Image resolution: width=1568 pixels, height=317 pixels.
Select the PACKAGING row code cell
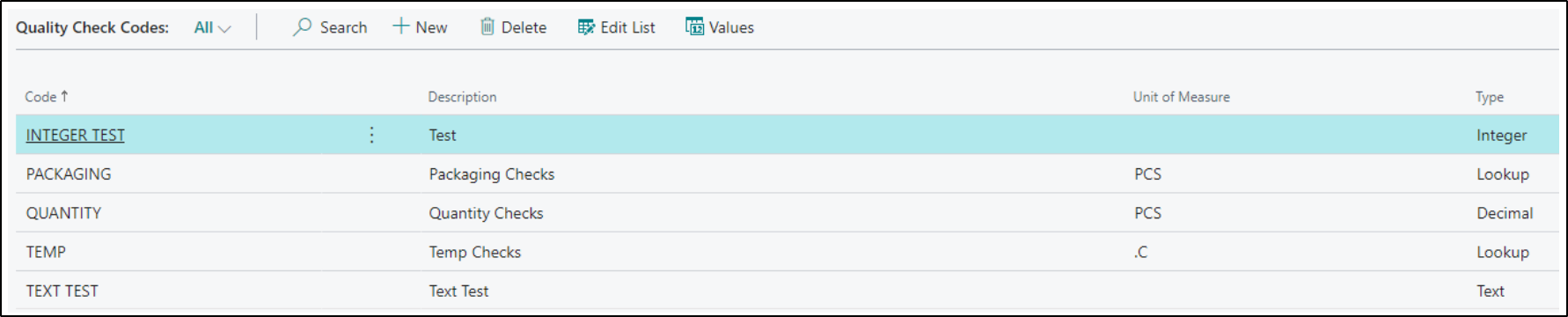69,173
